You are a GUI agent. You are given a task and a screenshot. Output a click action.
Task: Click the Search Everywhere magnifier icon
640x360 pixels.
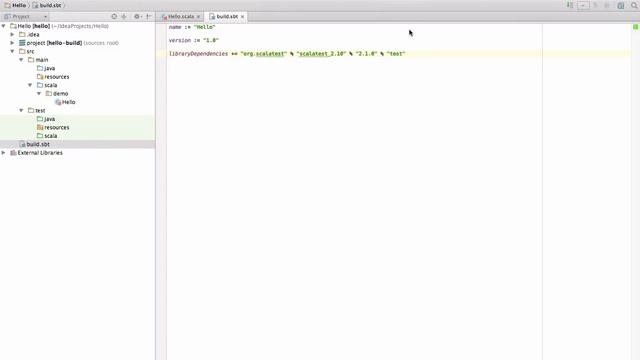pyautogui.click(x=634, y=5)
